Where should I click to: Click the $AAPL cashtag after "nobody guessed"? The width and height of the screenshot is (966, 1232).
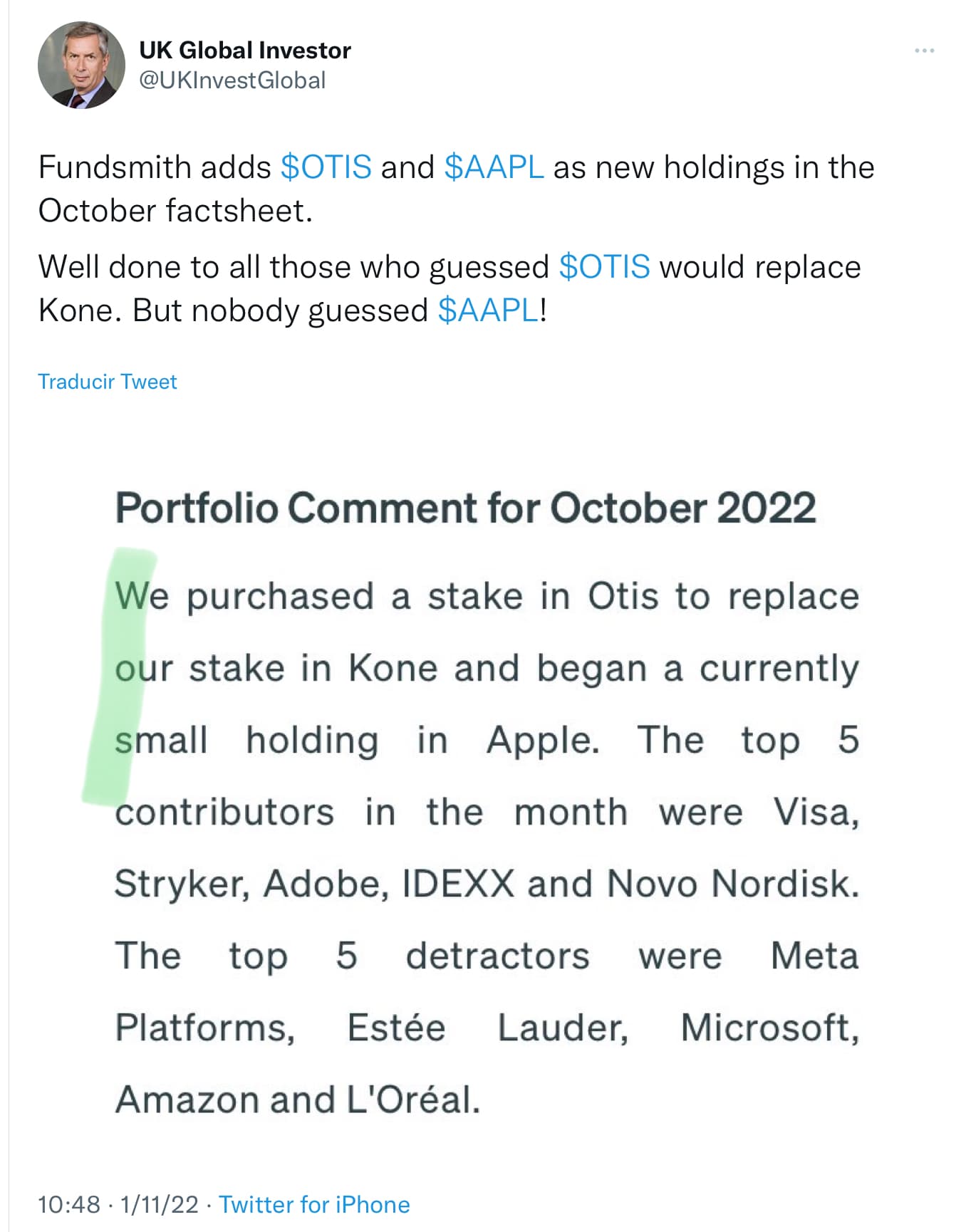489,310
